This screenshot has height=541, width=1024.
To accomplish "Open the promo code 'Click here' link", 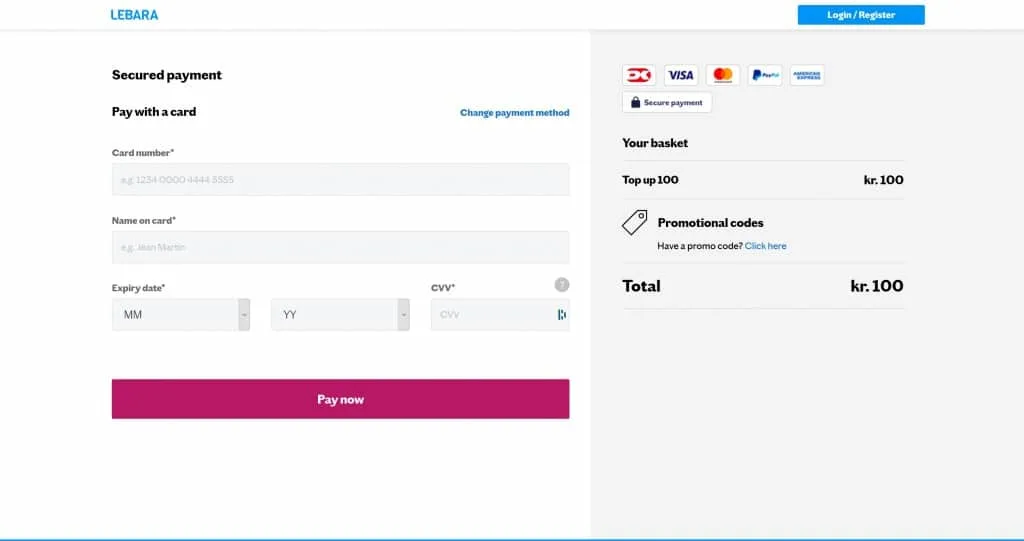I will point(765,246).
